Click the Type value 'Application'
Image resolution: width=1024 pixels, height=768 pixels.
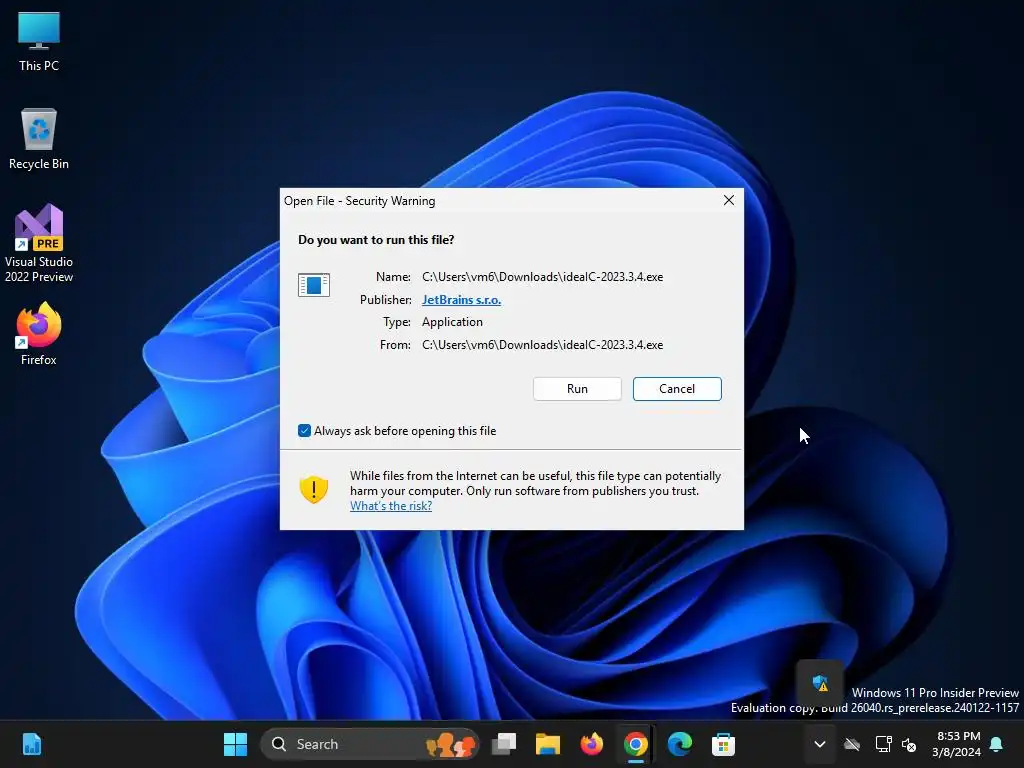tap(452, 322)
